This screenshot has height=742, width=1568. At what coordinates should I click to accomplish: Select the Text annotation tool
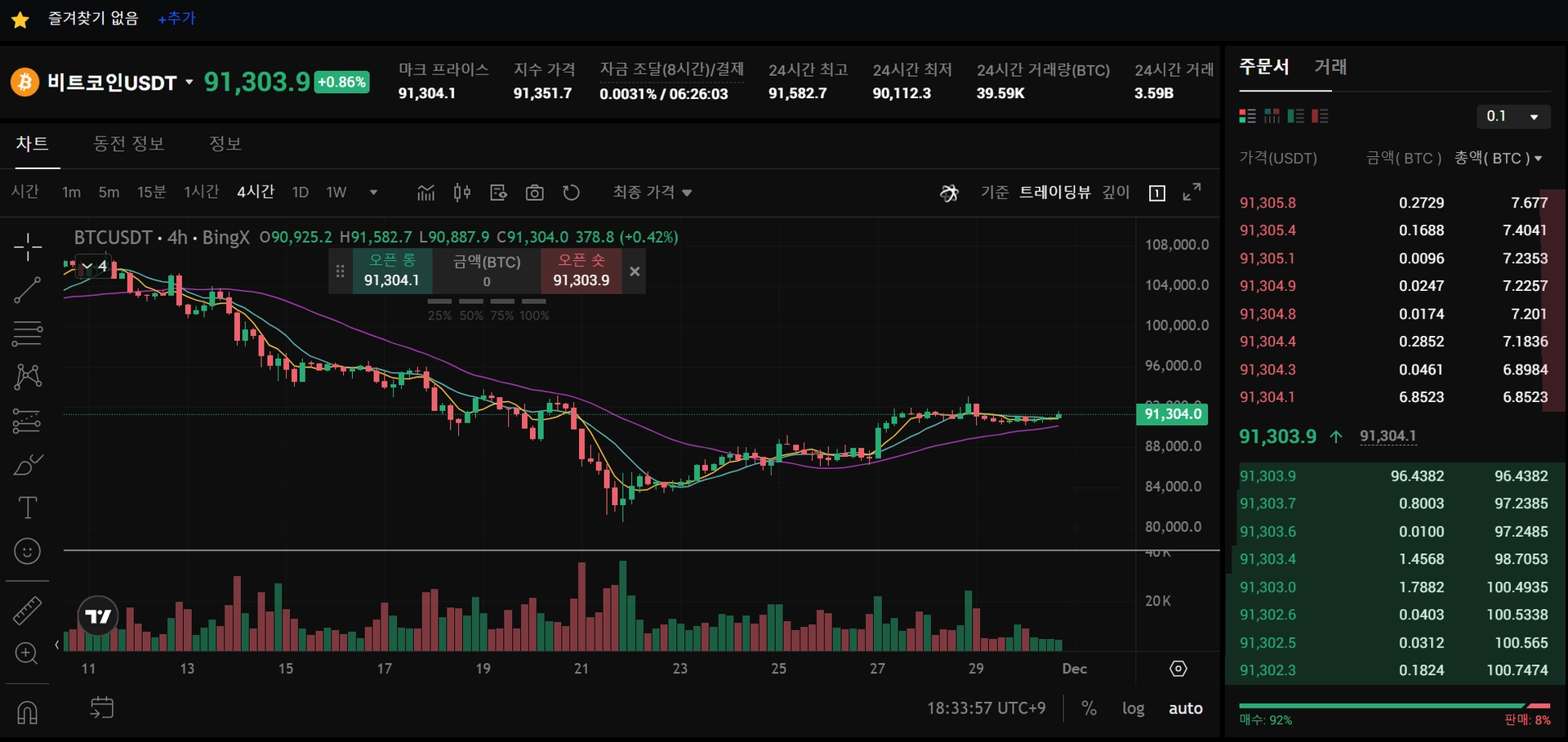[28, 507]
